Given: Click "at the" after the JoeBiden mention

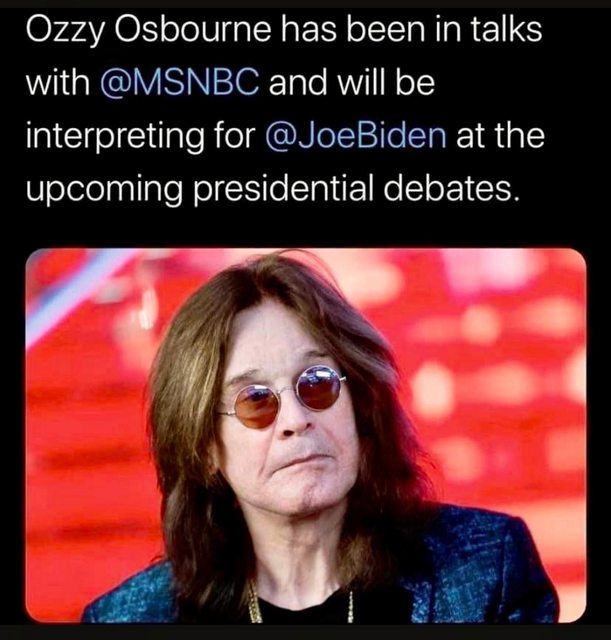Looking at the screenshot, I should (x=500, y=136).
